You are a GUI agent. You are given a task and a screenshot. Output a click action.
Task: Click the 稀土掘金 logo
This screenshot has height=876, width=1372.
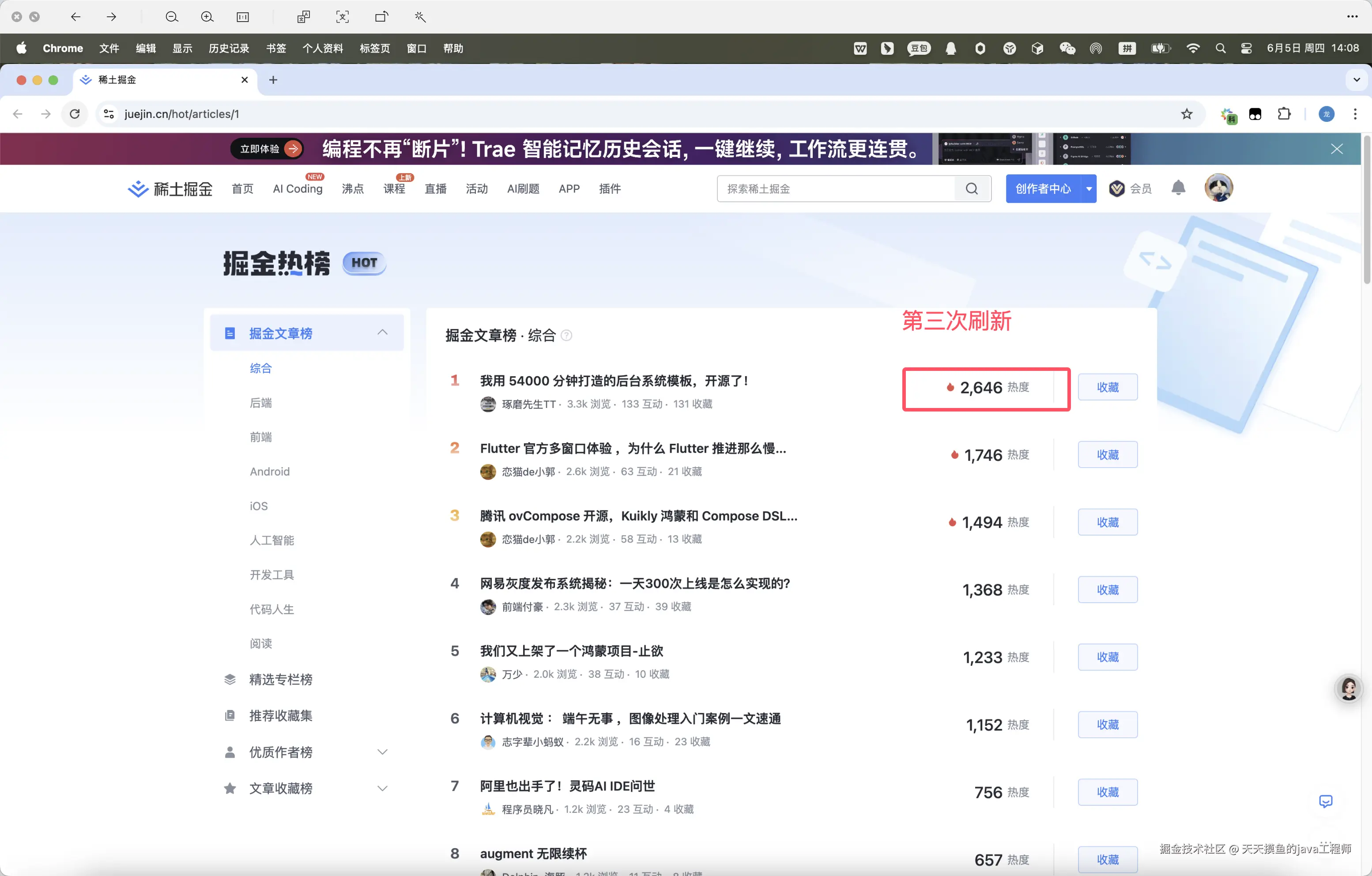[x=170, y=189]
